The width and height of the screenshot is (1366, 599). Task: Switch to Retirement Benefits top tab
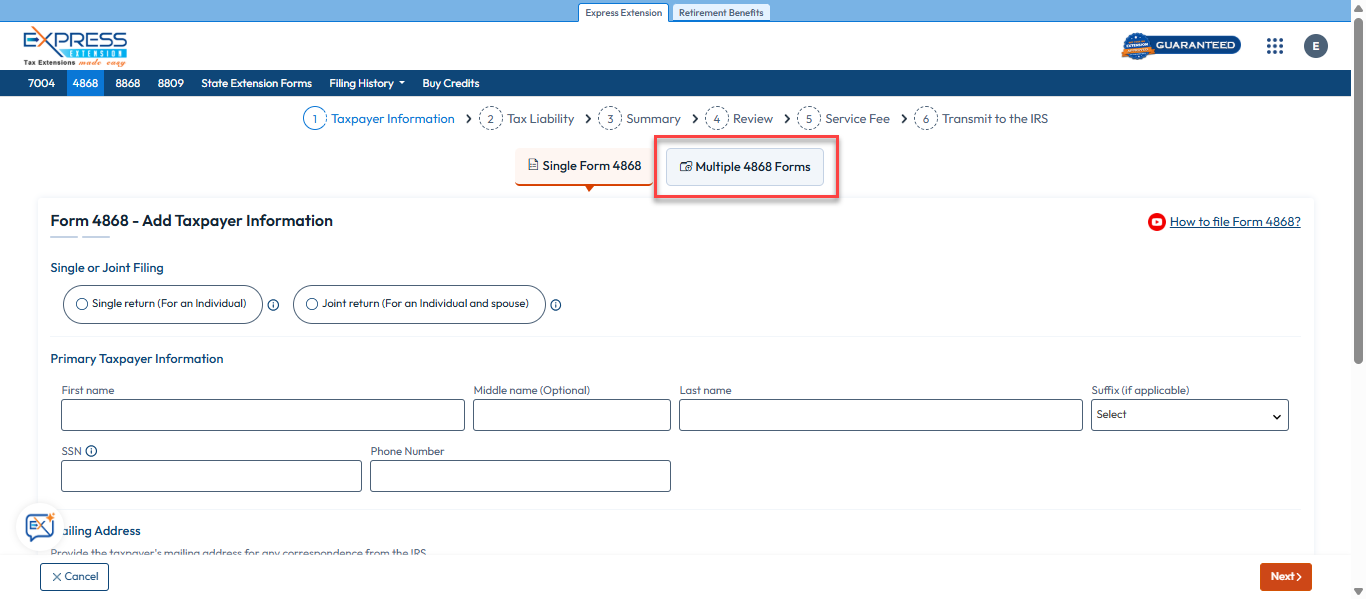tap(721, 13)
